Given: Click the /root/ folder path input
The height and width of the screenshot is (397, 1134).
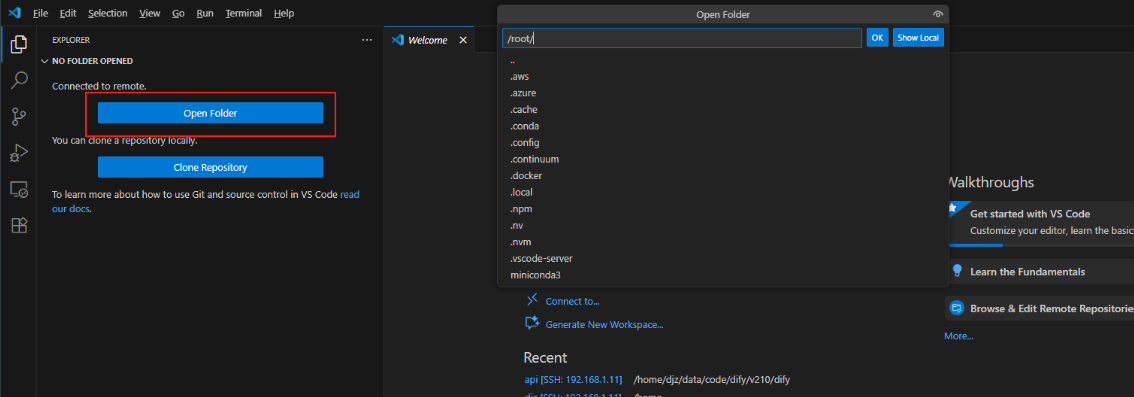Looking at the screenshot, I should [682, 38].
